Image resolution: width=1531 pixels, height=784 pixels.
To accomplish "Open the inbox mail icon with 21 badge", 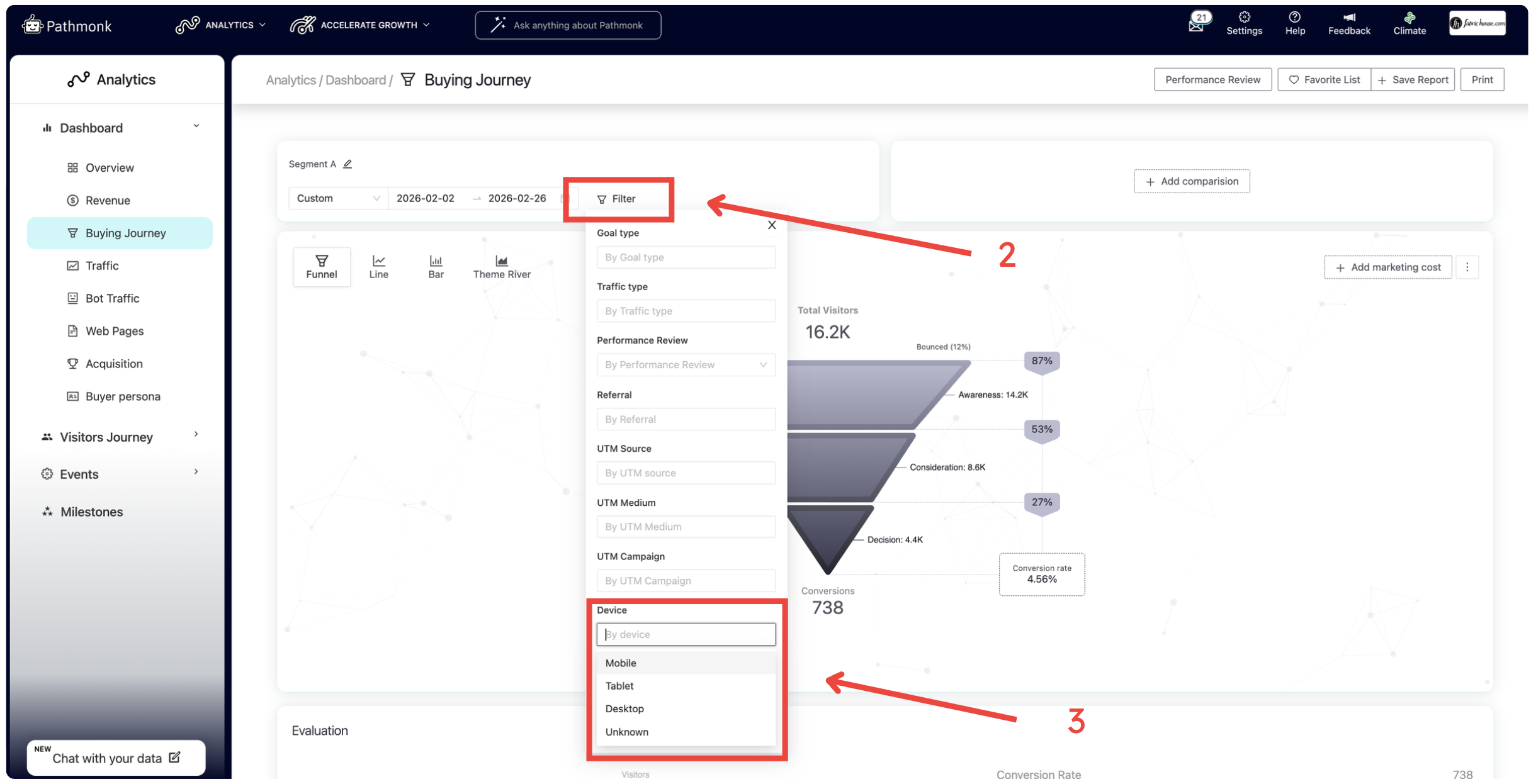I will (x=1196, y=25).
